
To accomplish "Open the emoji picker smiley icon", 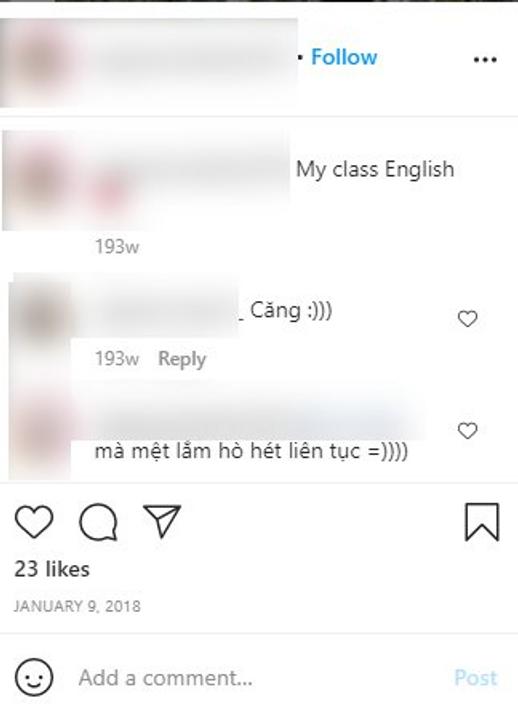I will pos(34,677).
